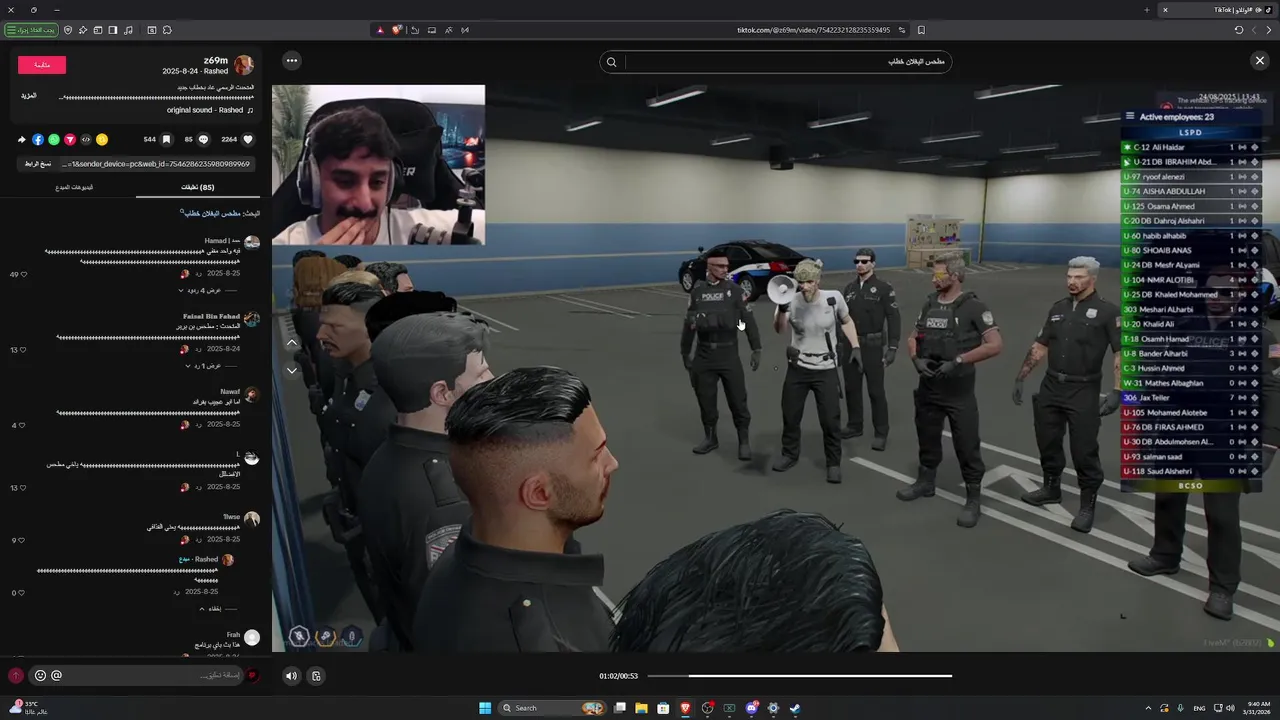
Task: Open 'original sound - Rashed' link
Action: tap(209, 110)
